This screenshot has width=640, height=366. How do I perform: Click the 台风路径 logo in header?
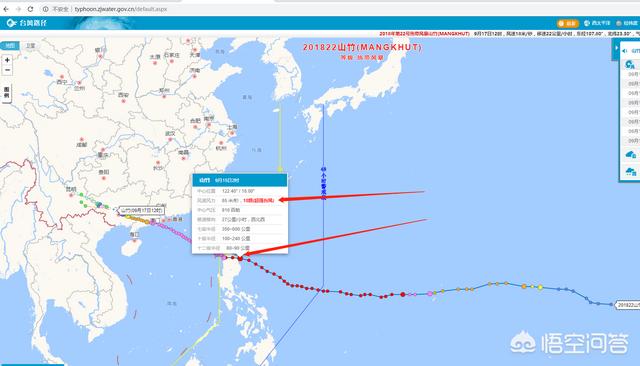coord(27,23)
